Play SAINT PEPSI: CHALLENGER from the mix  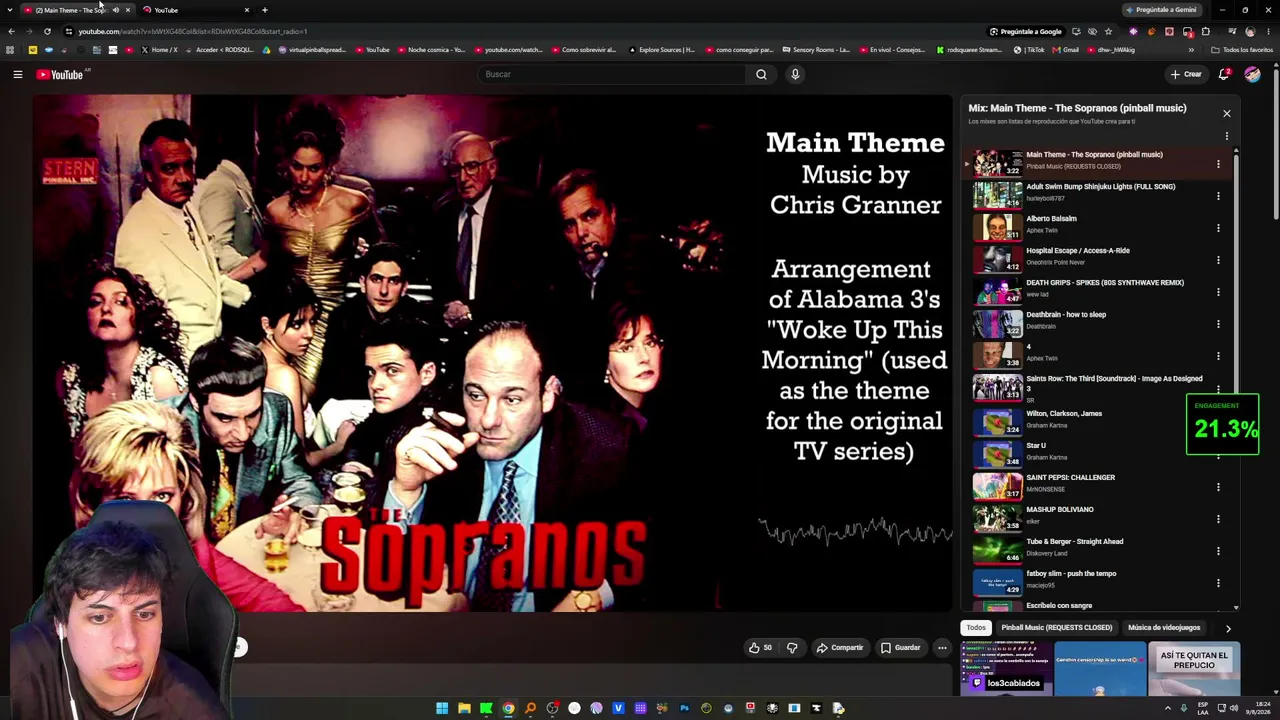(x=1095, y=485)
